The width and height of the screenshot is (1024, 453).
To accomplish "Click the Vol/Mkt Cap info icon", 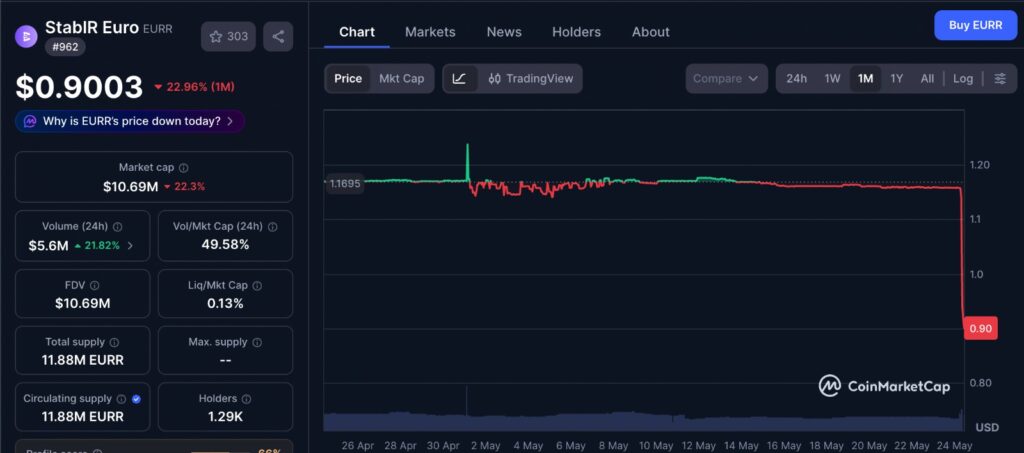I will tap(272, 226).
